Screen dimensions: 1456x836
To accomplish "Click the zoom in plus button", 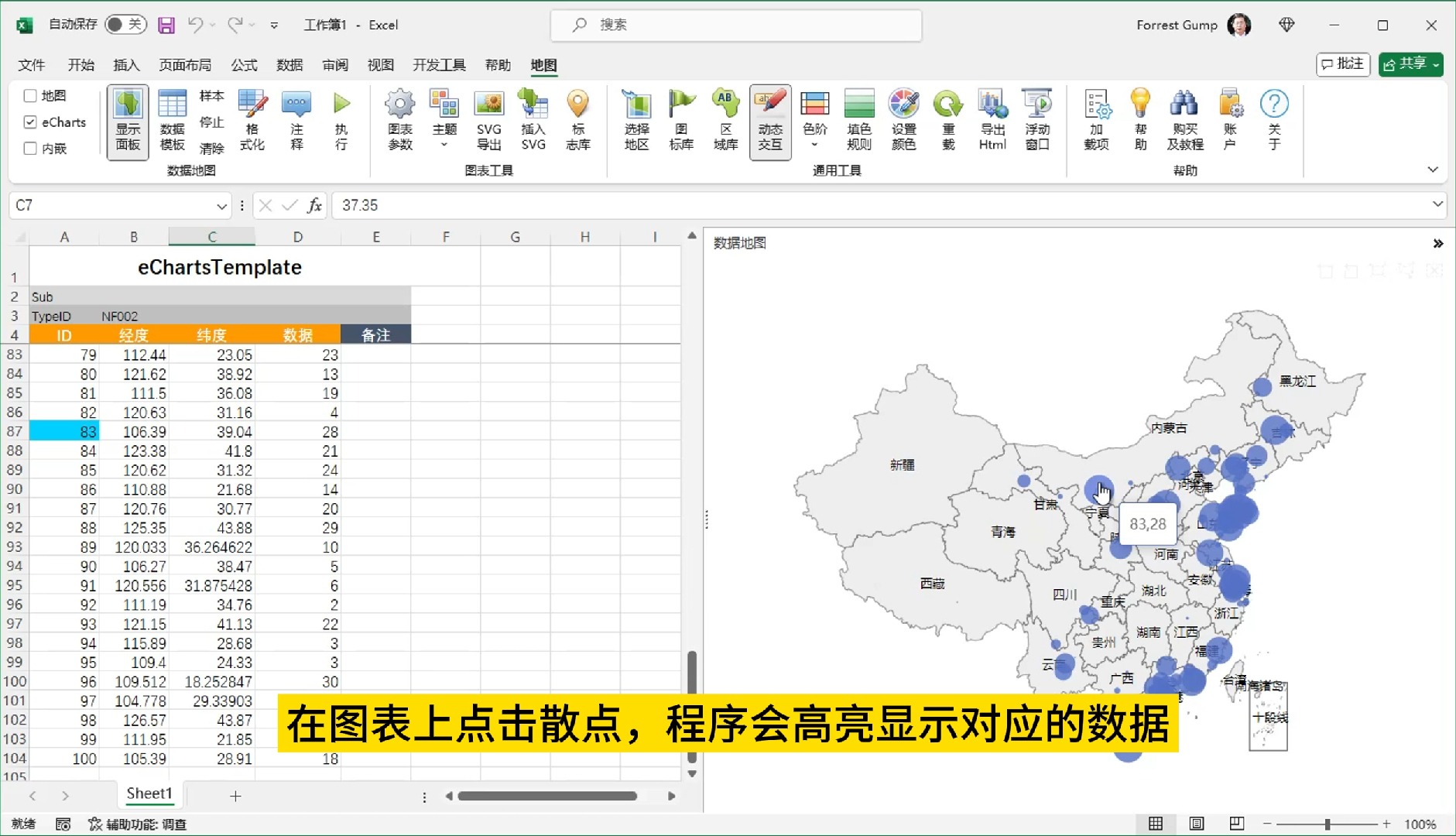I will 1386,824.
